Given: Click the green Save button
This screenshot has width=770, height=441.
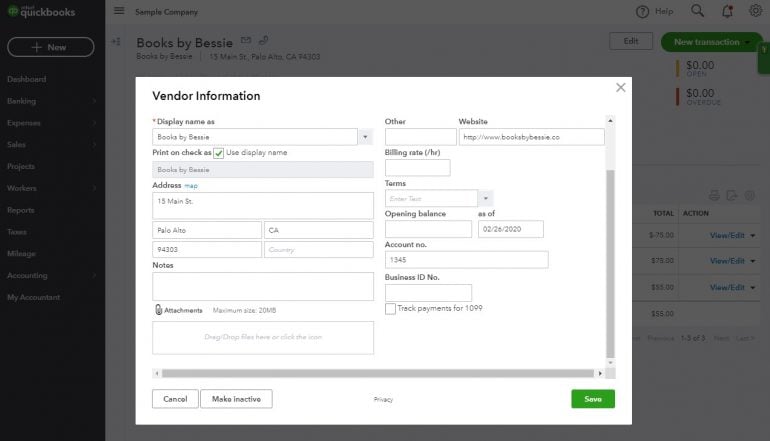Looking at the screenshot, I should (x=593, y=398).
